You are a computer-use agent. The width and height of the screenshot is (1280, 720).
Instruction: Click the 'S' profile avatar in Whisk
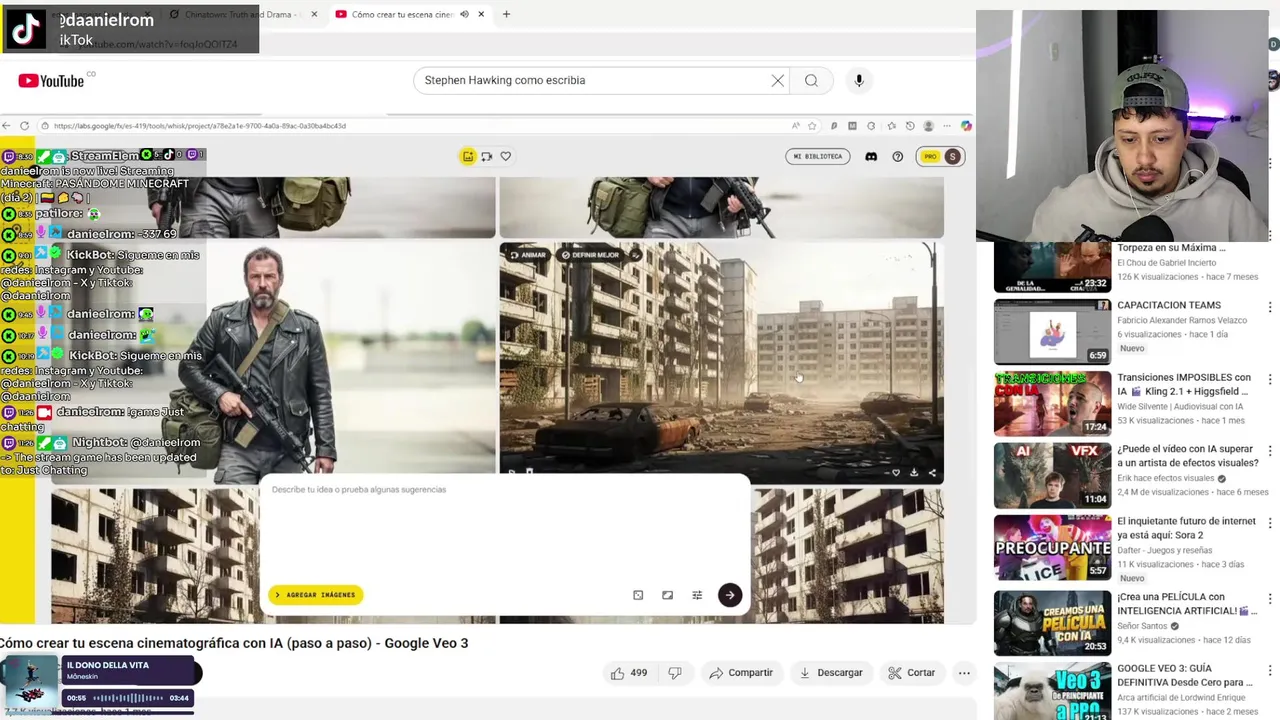(953, 157)
